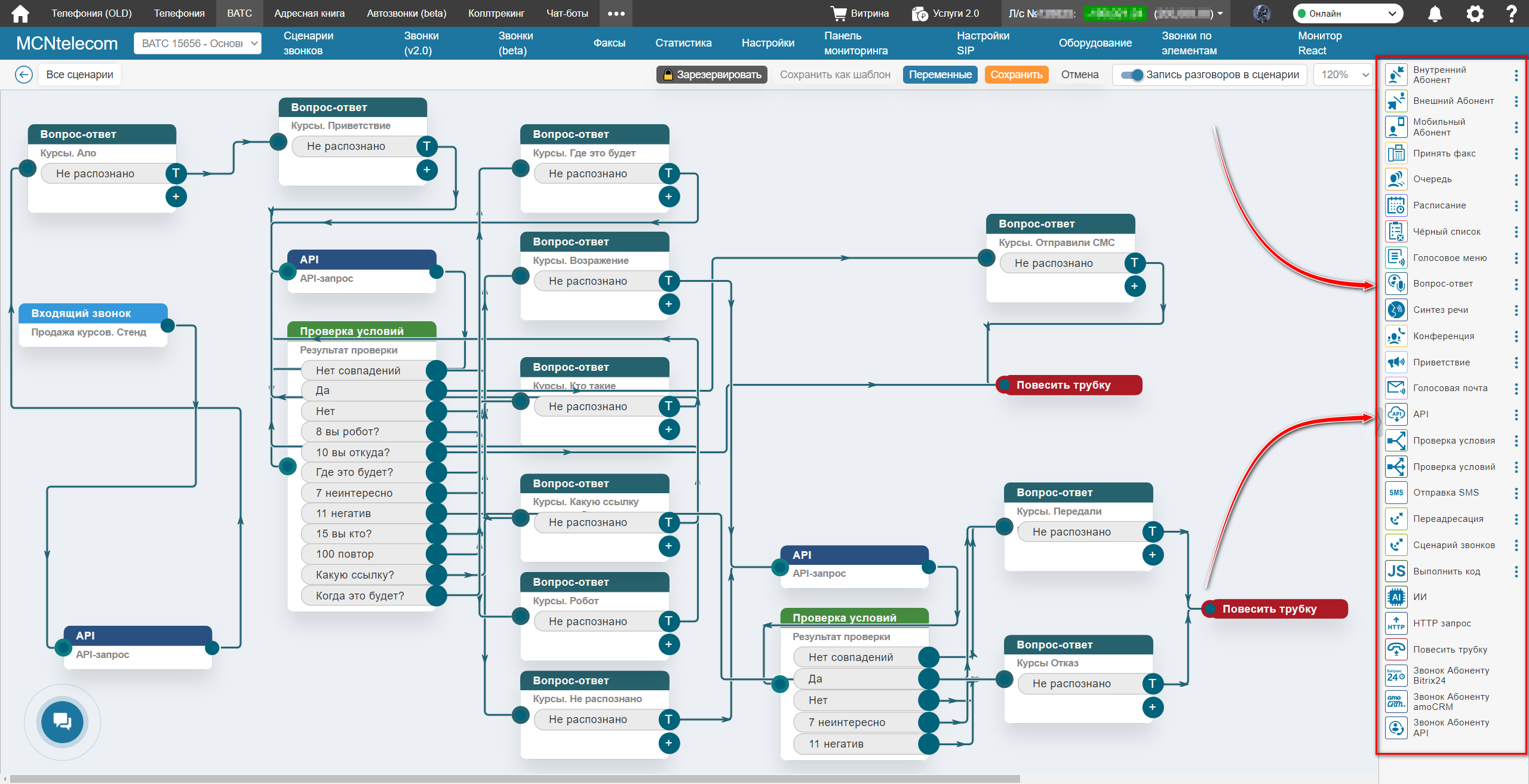
Task: Open the 120% zoom dropdown
Action: pyautogui.click(x=1344, y=75)
